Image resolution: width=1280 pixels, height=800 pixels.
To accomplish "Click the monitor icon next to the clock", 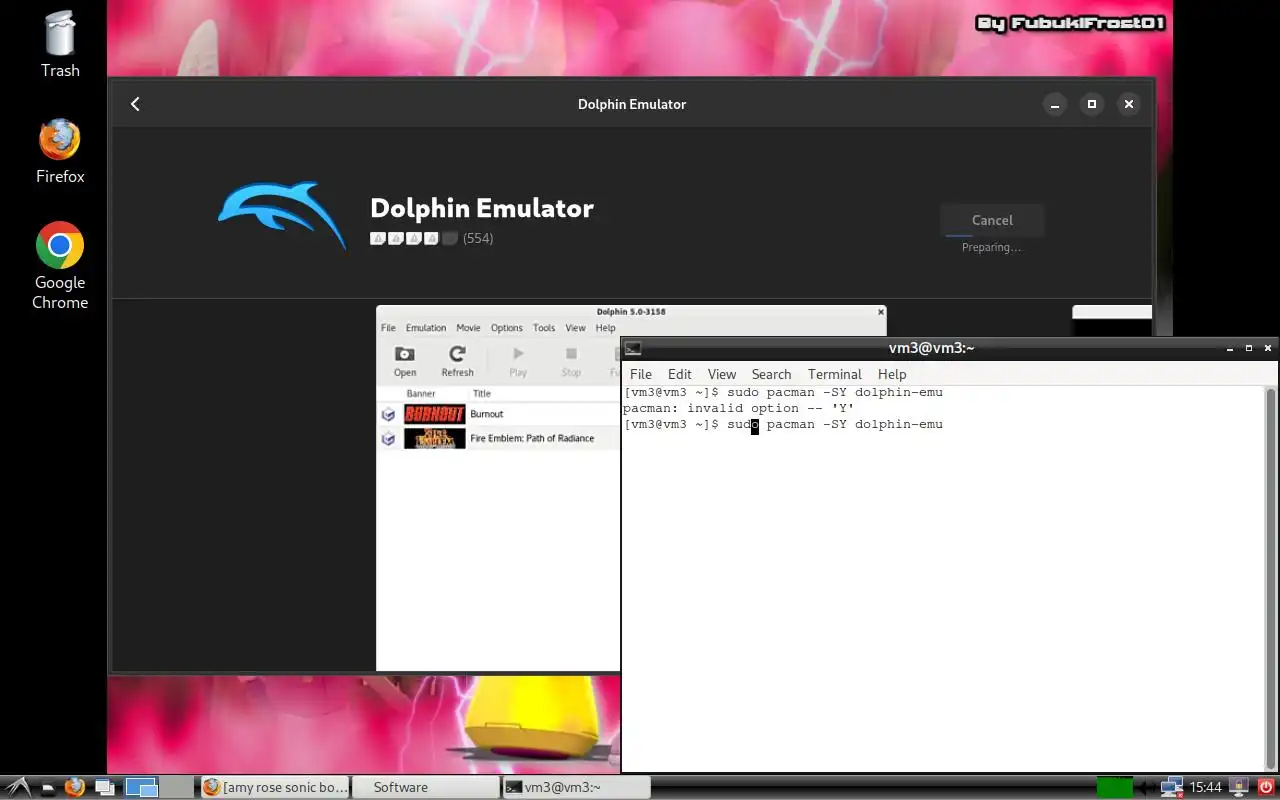I will [1238, 787].
